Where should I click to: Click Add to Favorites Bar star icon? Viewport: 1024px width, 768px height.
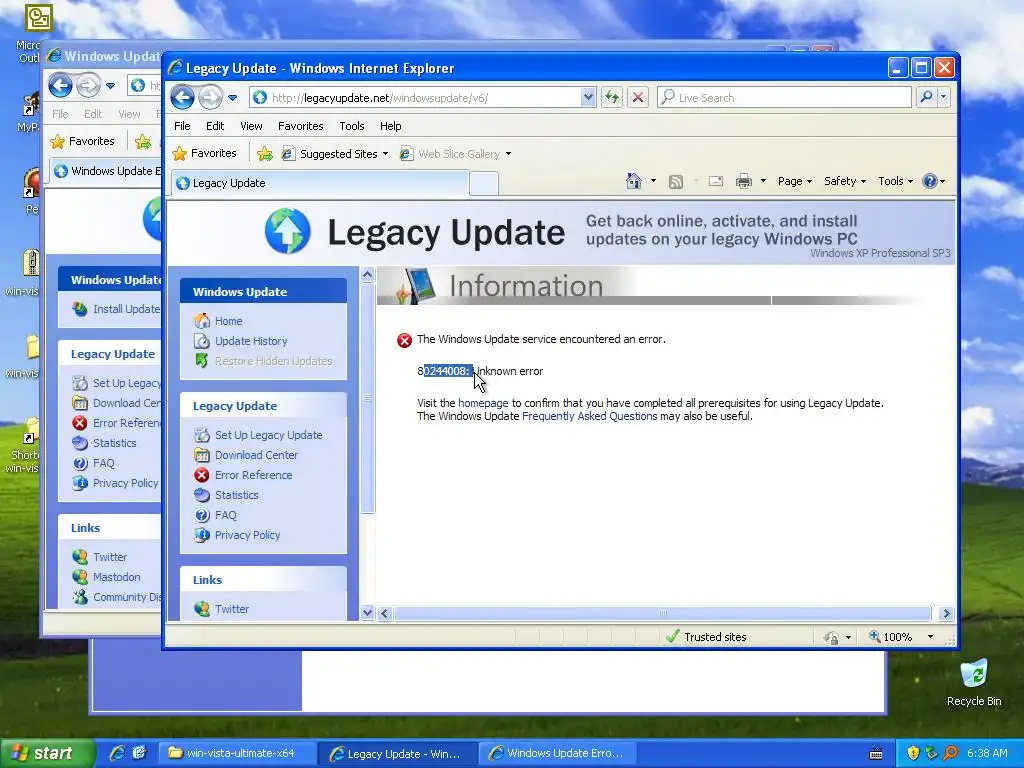264,154
